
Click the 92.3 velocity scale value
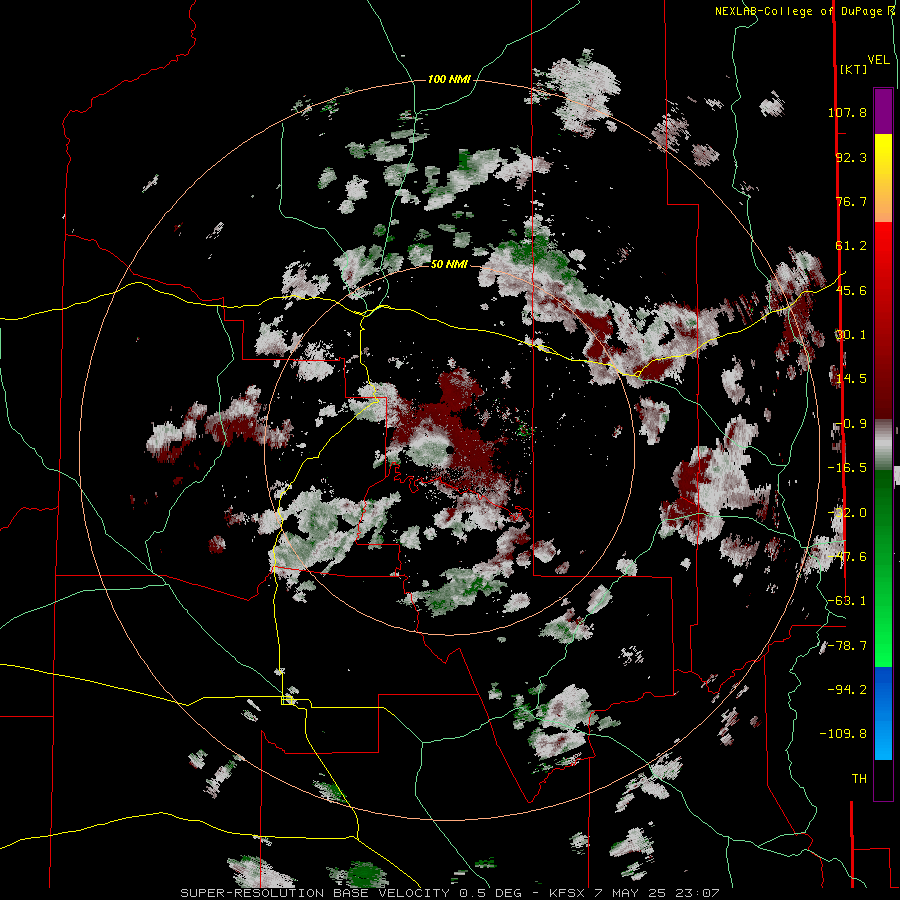tap(851, 157)
